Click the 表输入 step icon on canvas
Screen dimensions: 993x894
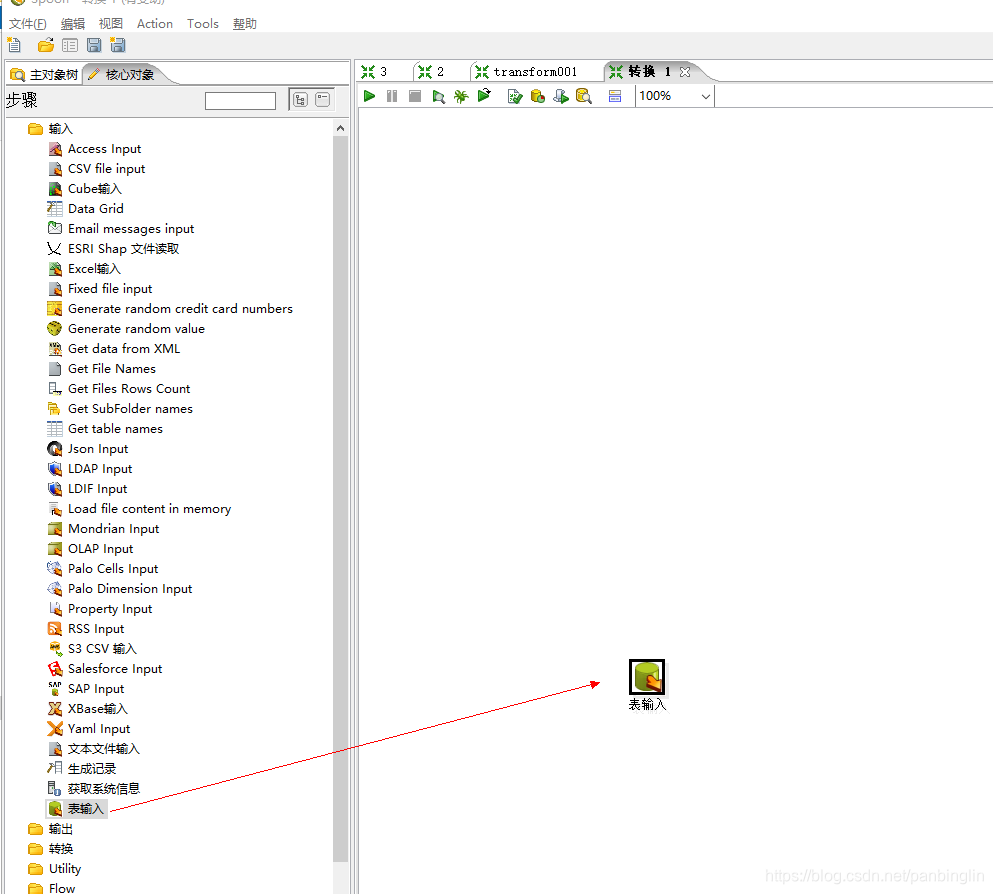pos(647,677)
